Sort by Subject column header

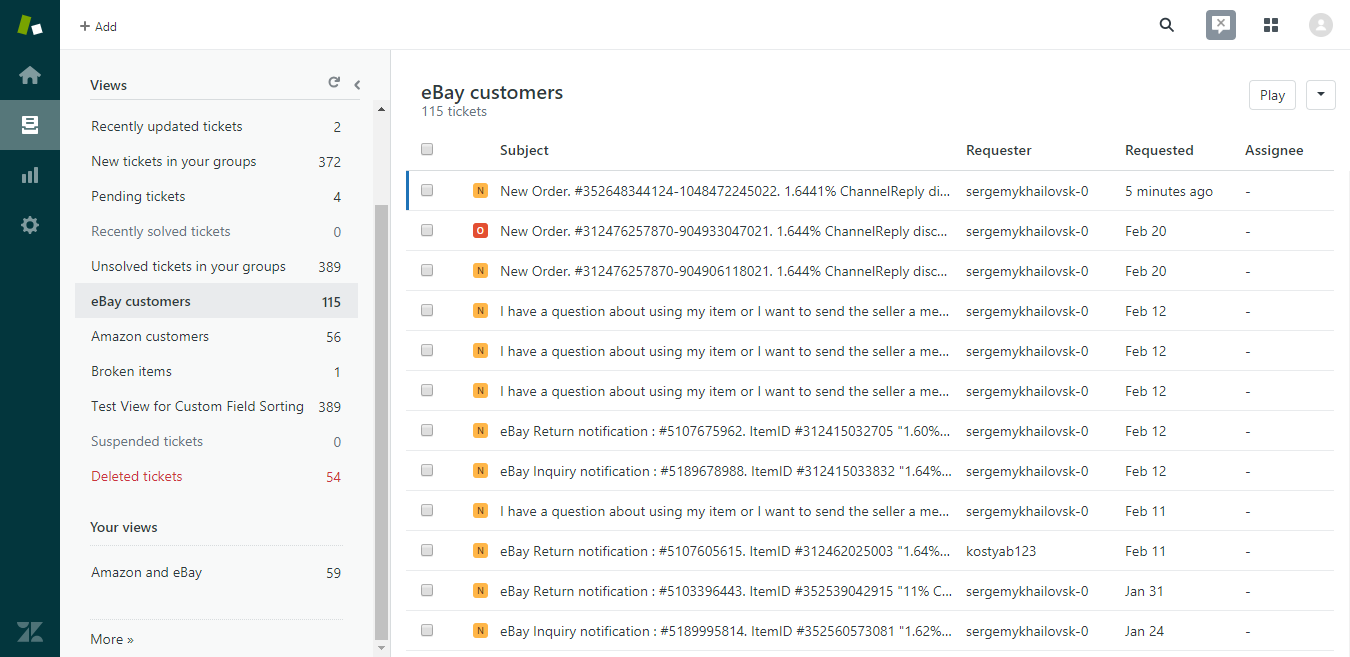click(x=524, y=150)
